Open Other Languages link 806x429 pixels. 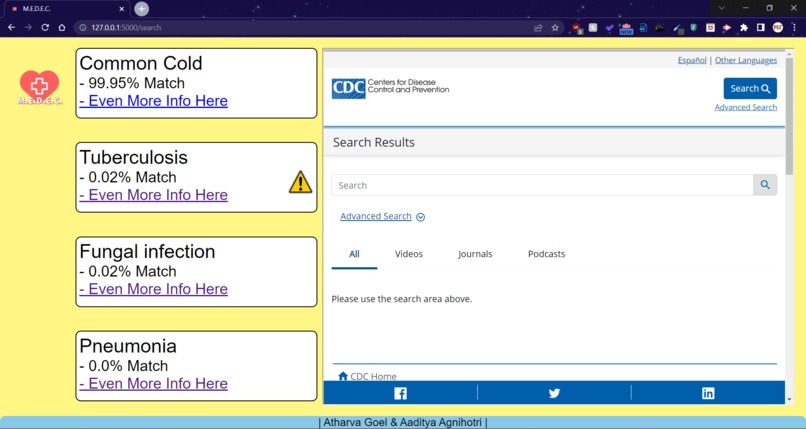pos(746,60)
